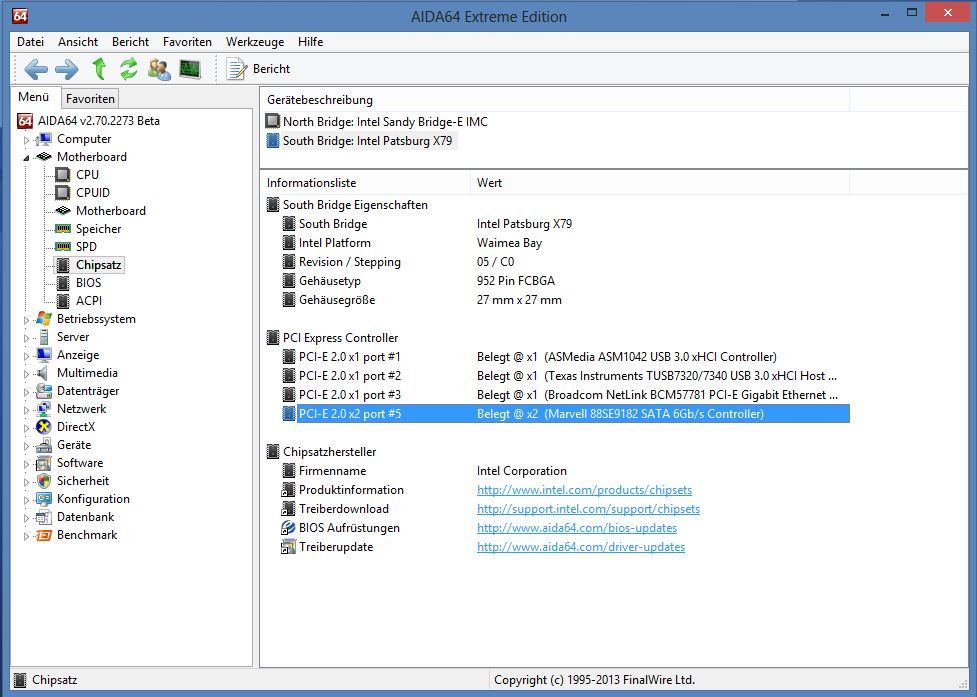Select the CPUID tree item
The width and height of the screenshot is (977, 697).
[93, 192]
